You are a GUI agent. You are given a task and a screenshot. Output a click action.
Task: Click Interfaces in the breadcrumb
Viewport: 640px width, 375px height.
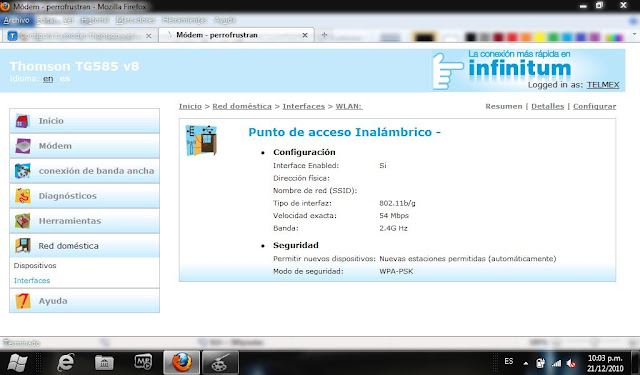(304, 106)
